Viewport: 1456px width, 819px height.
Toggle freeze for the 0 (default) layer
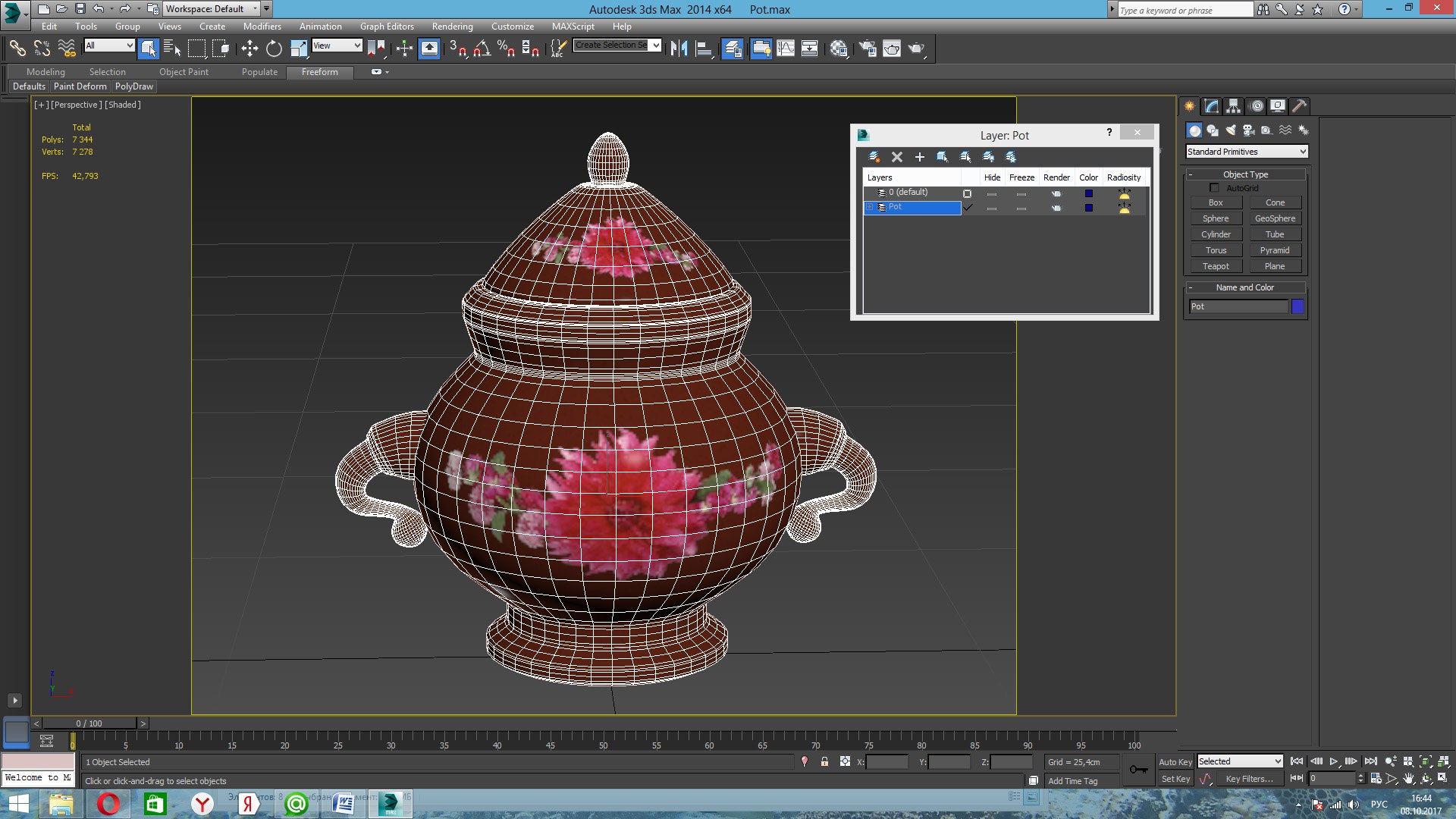pyautogui.click(x=1021, y=194)
